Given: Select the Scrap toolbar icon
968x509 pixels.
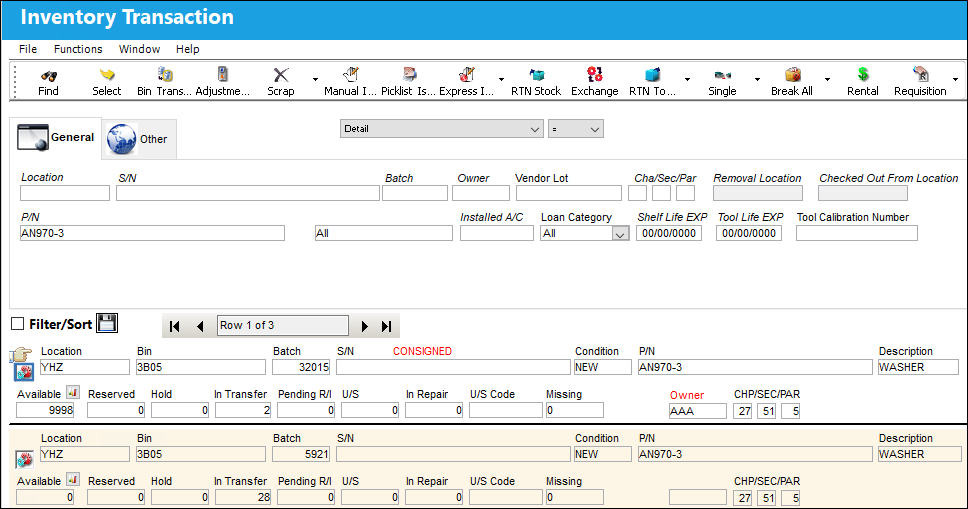Looking at the screenshot, I should 281,75.
